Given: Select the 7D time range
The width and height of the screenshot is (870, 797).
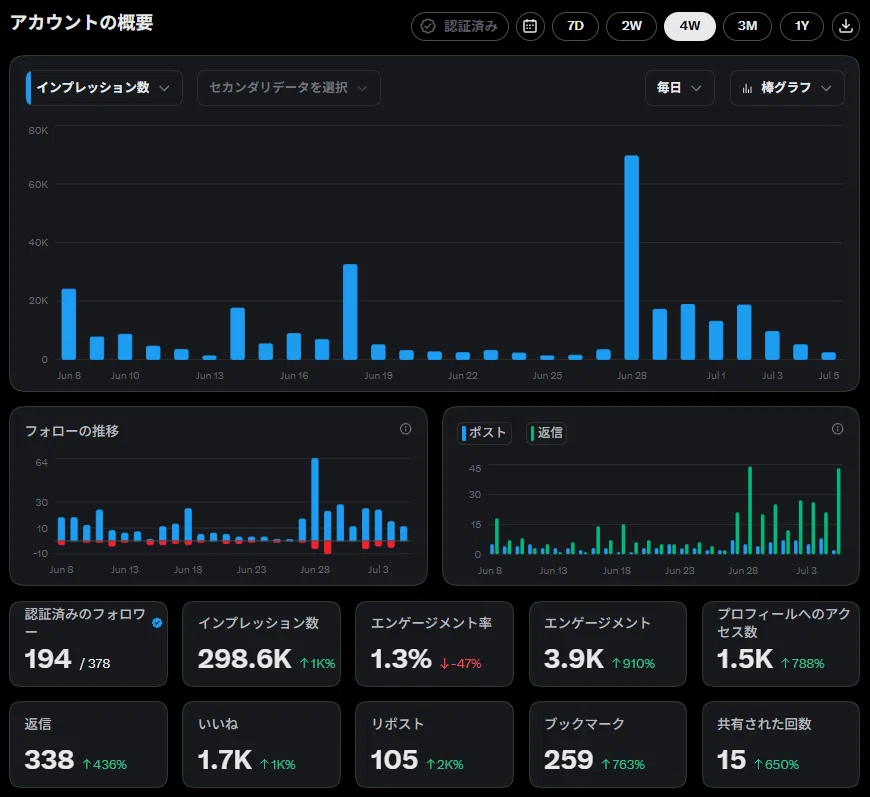Looking at the screenshot, I should point(575,26).
